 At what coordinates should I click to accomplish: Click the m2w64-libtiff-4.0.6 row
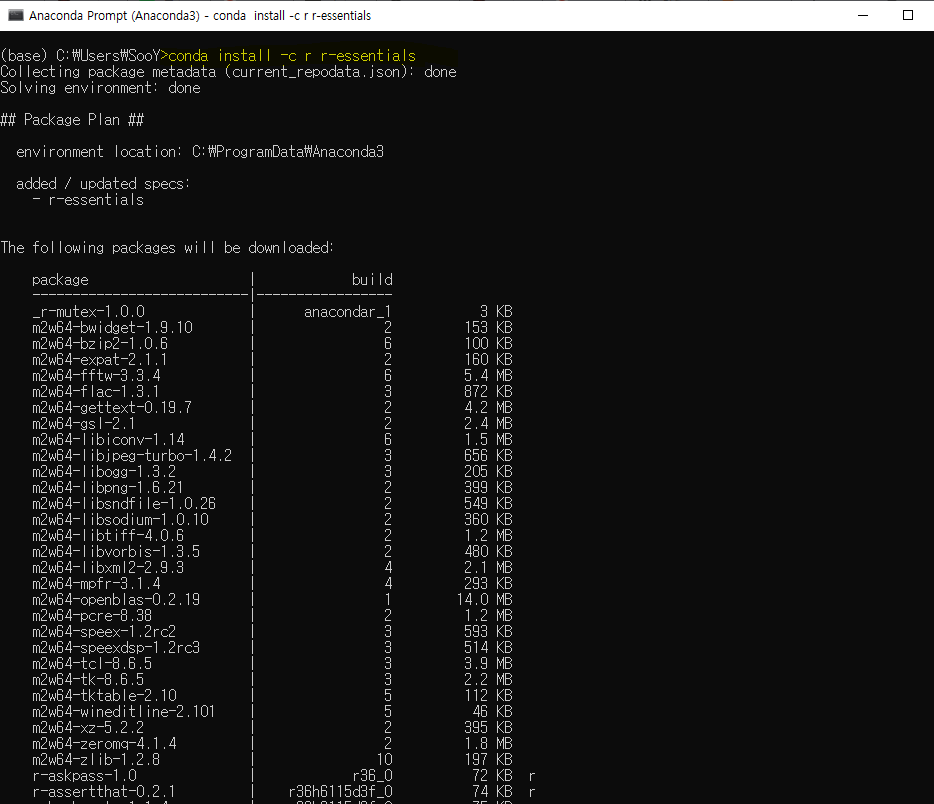(272, 536)
